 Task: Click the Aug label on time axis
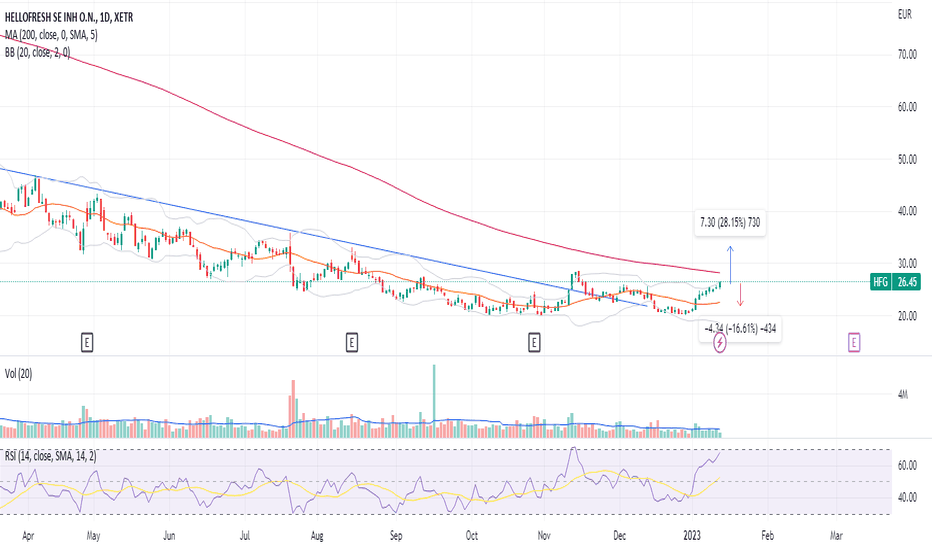[317, 536]
